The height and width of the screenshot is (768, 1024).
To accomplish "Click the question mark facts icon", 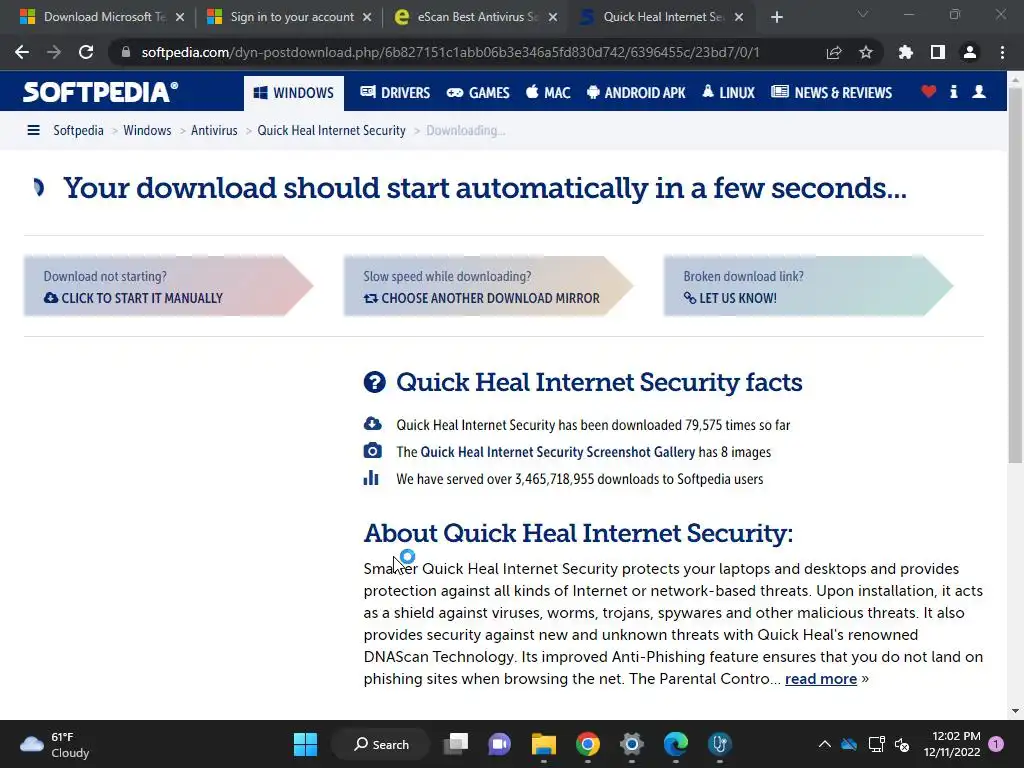I will coord(375,382).
